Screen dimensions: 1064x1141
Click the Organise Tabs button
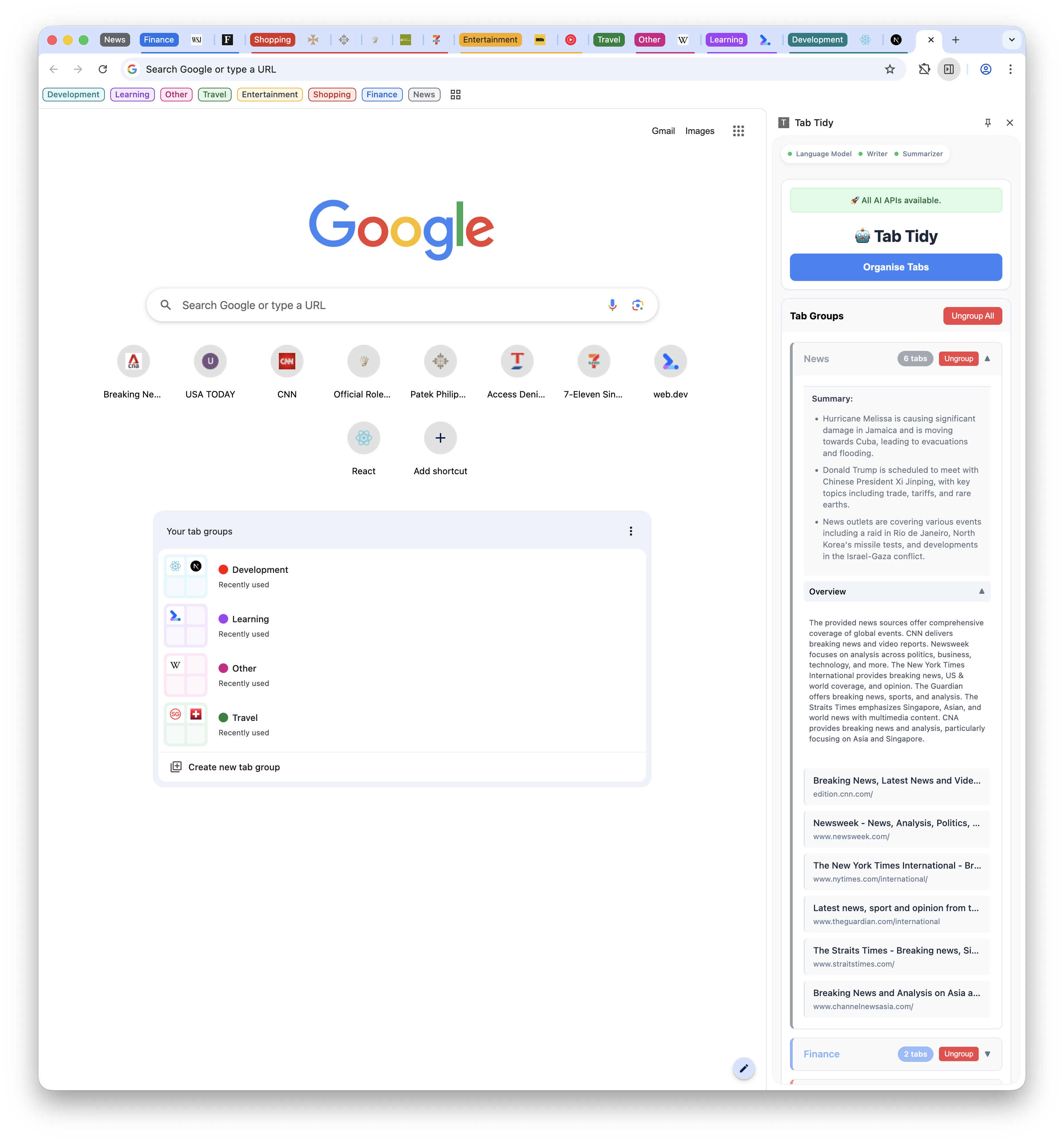[895, 268]
